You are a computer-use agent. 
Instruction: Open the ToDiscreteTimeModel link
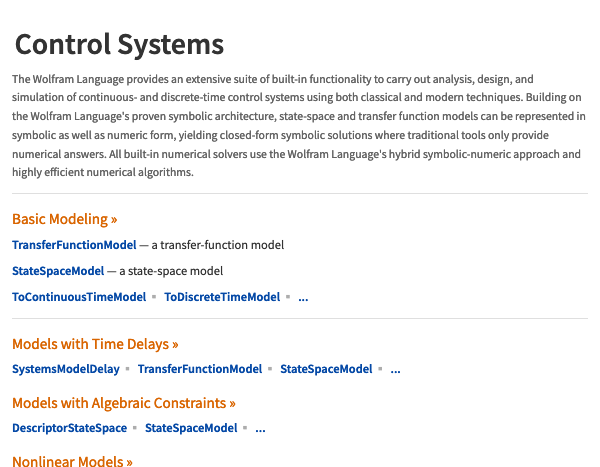[x=222, y=297]
